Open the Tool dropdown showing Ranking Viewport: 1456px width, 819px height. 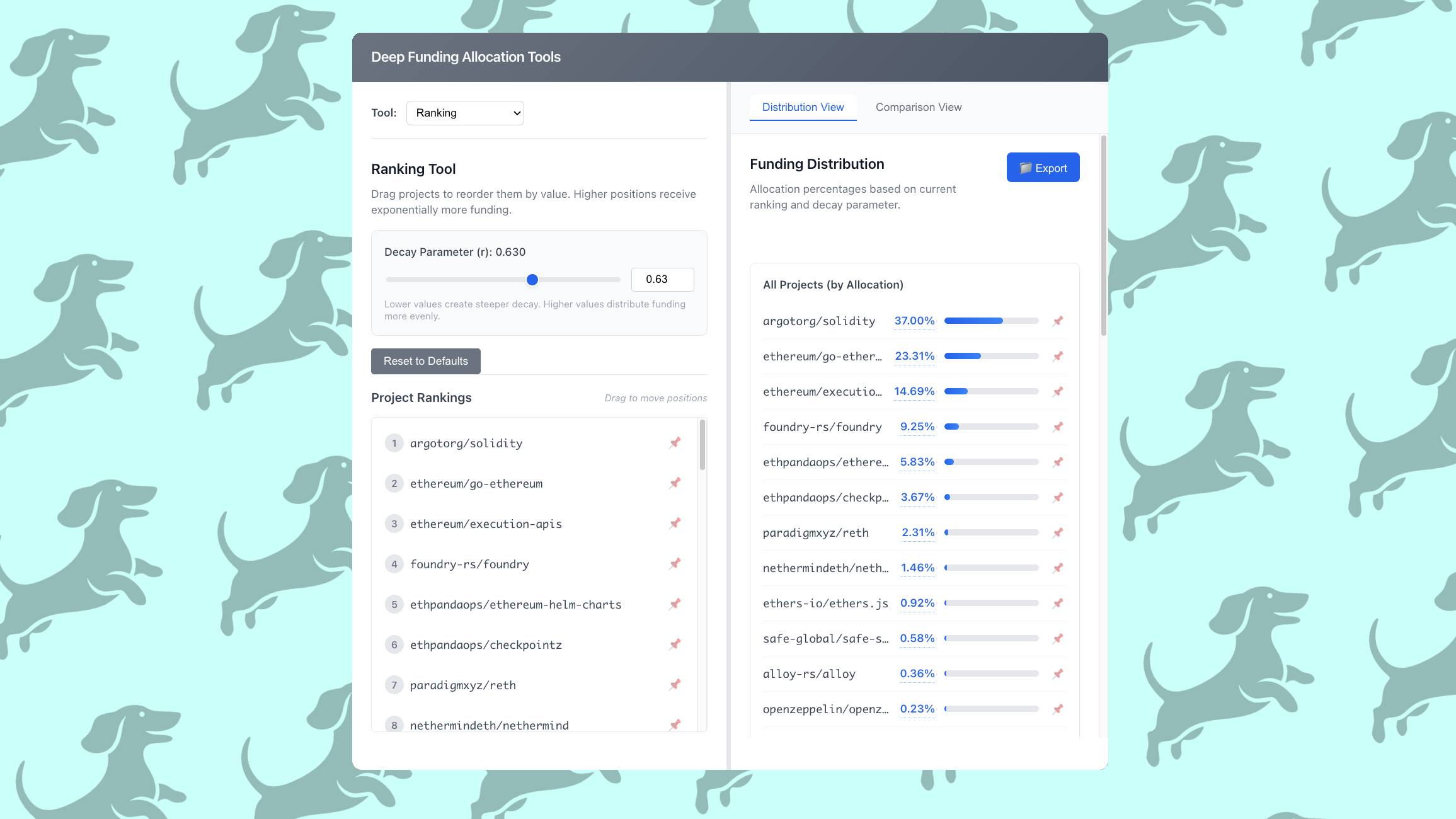coord(465,113)
